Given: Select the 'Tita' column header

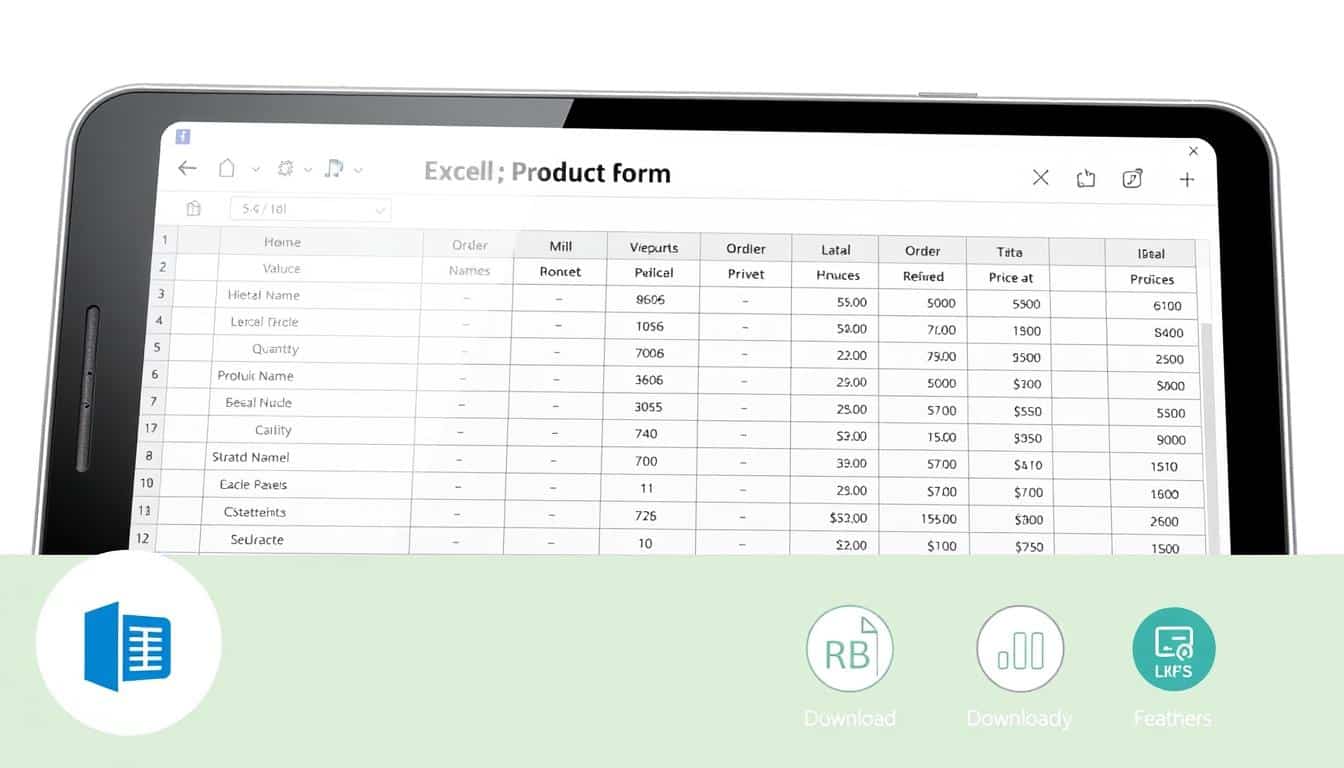Looking at the screenshot, I should coord(1009,252).
